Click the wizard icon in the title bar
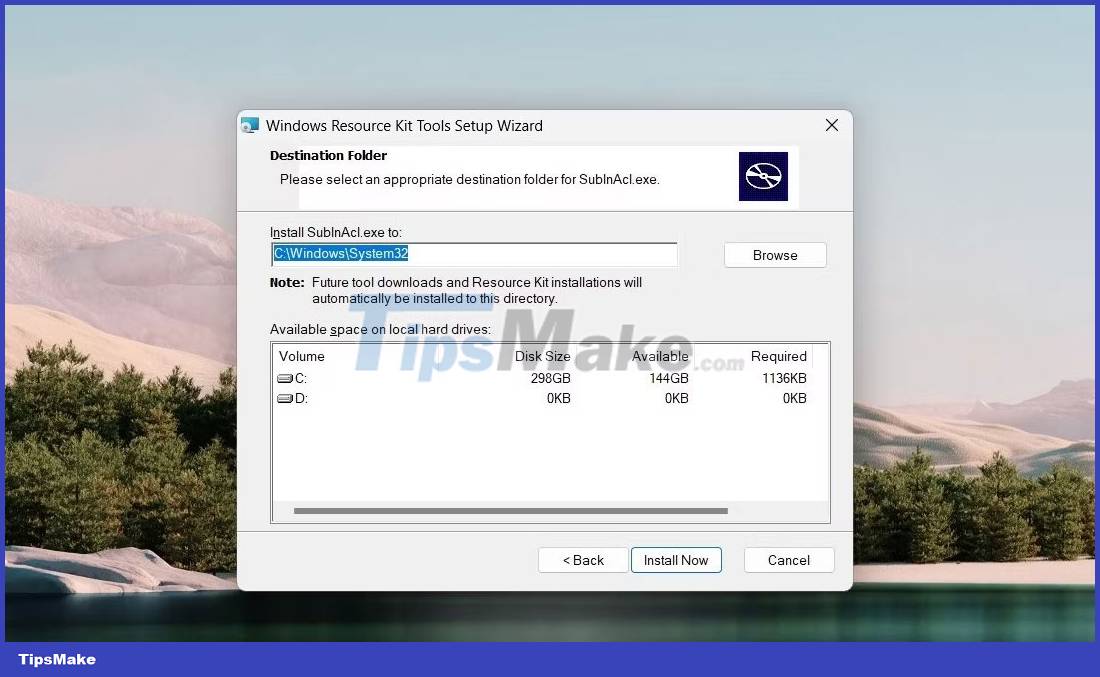1100x677 pixels. [x=249, y=125]
